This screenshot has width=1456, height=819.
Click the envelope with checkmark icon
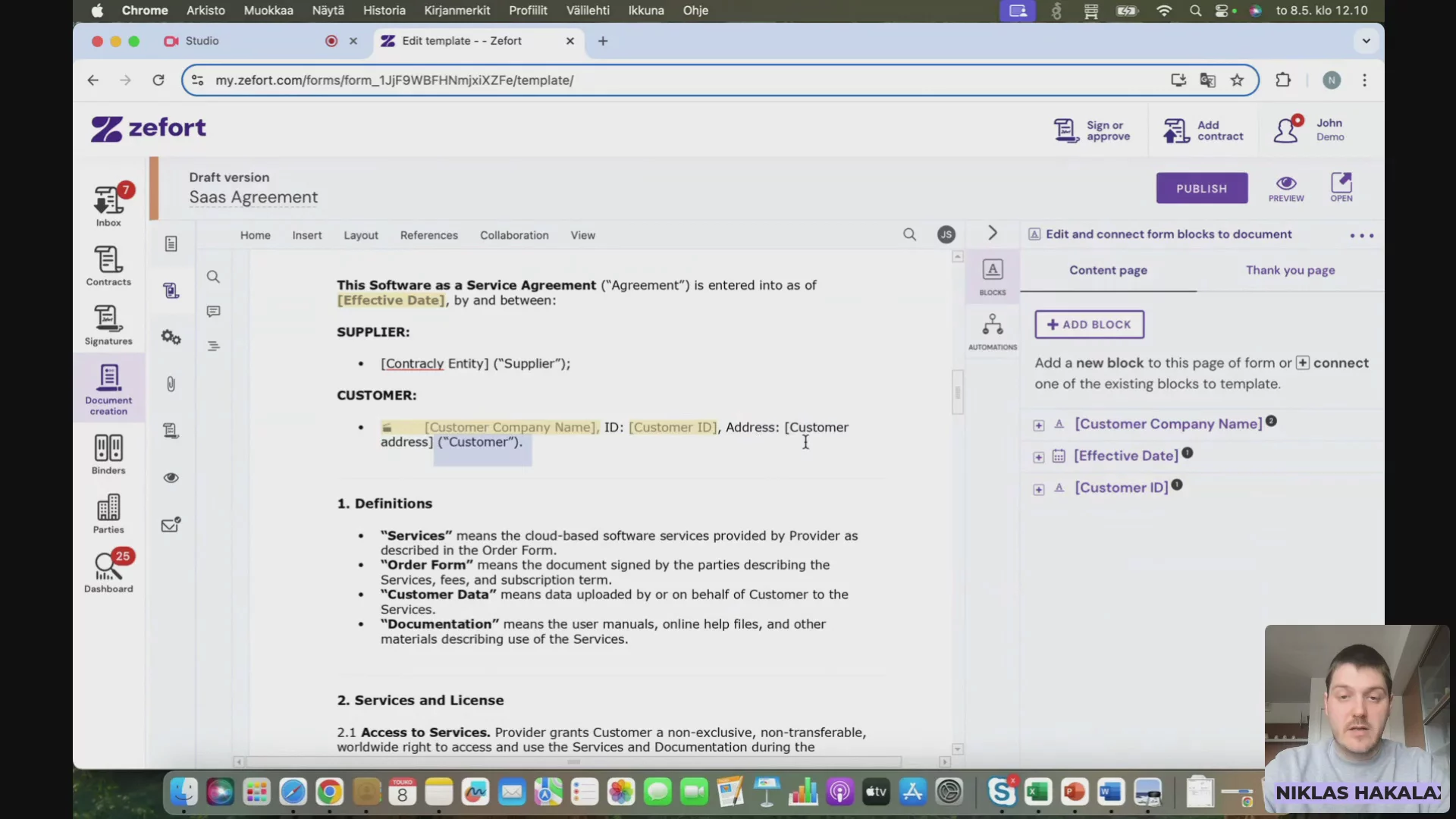click(171, 525)
